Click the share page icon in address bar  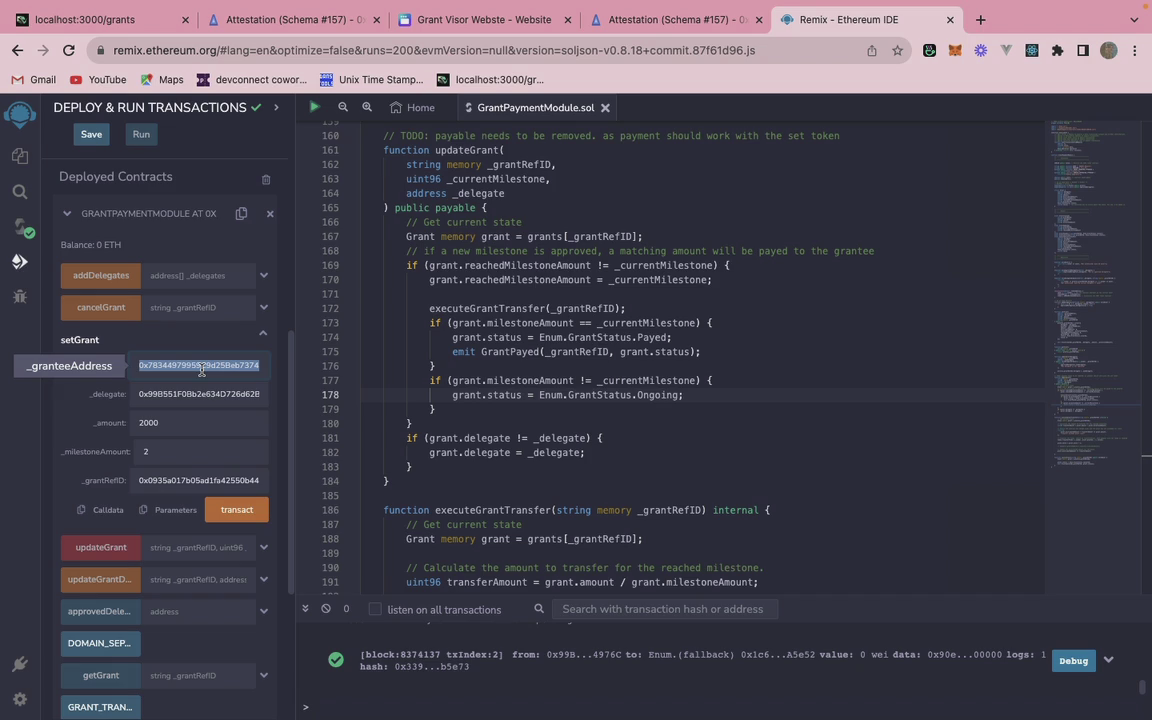(x=871, y=51)
